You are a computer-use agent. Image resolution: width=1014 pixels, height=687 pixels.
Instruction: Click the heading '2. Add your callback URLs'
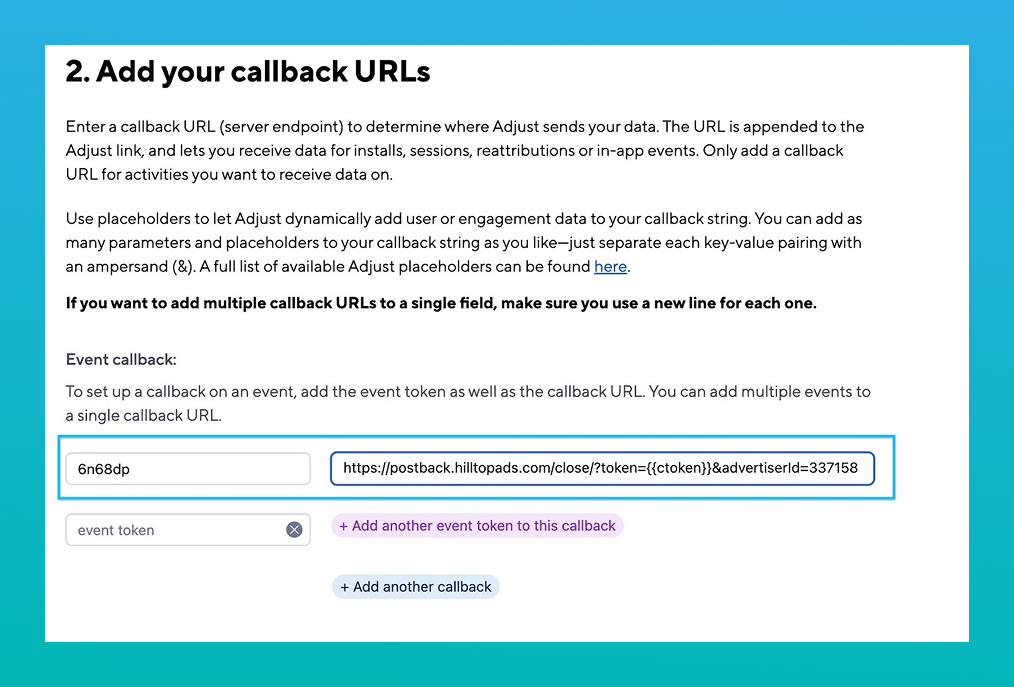tap(248, 72)
